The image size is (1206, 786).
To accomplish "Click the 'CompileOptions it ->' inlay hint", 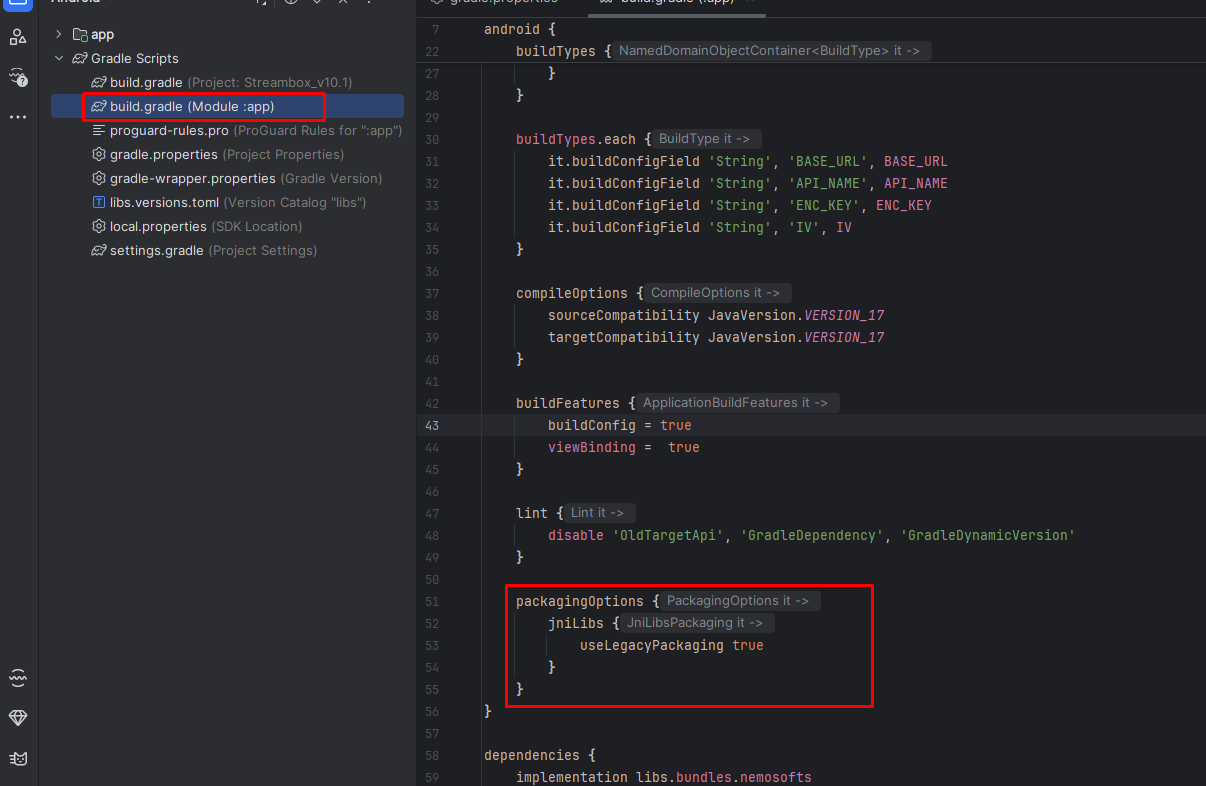I will [716, 293].
